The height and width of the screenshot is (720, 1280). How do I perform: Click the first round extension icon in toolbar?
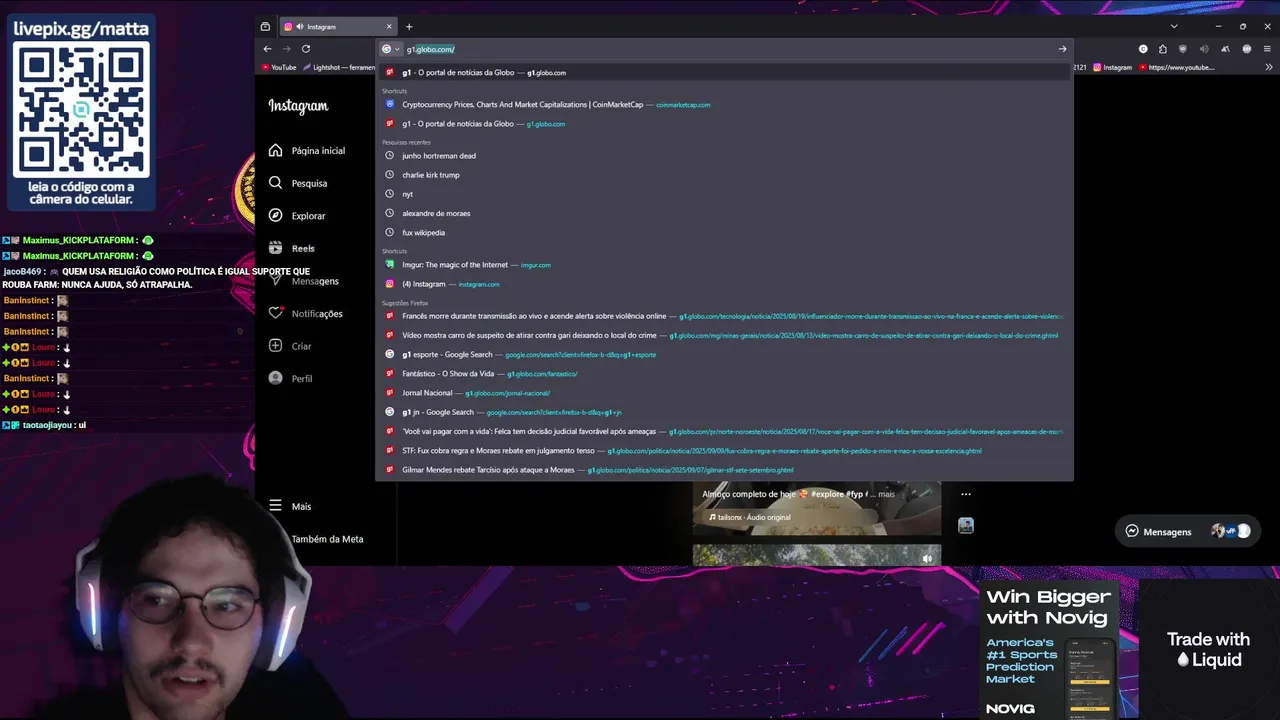coord(1143,49)
